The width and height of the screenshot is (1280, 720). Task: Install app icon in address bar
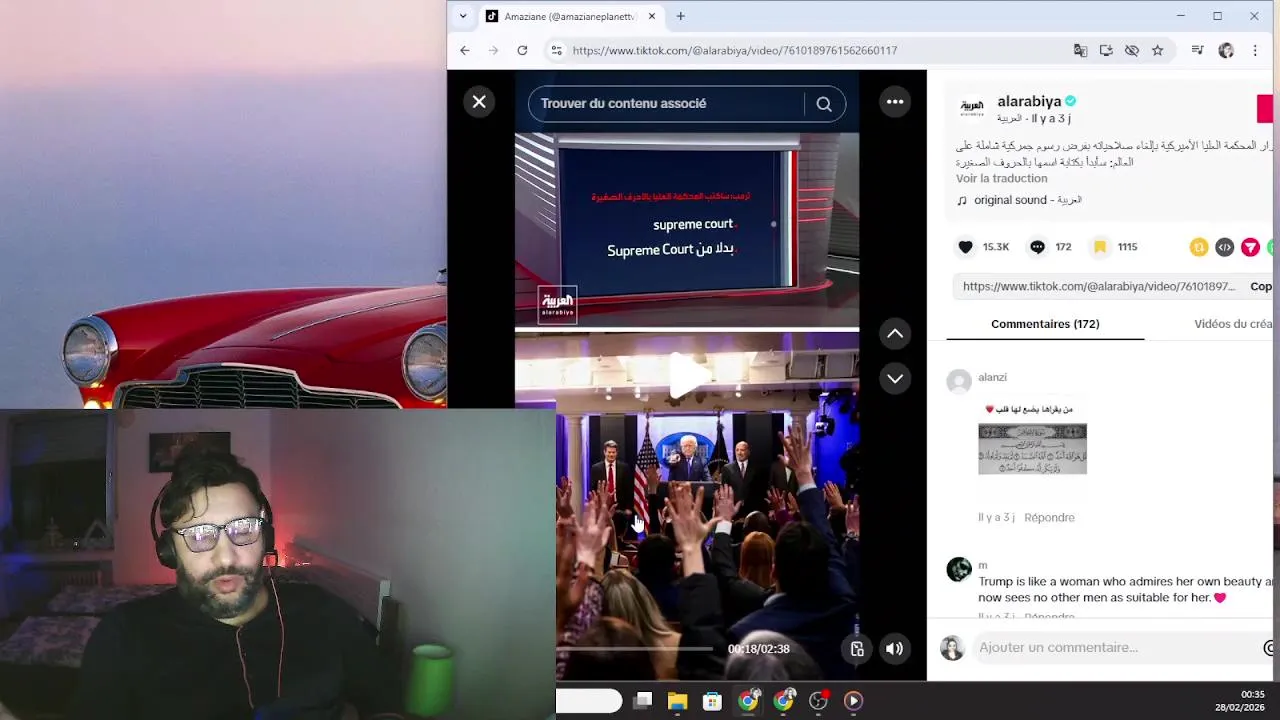pyautogui.click(x=1106, y=50)
